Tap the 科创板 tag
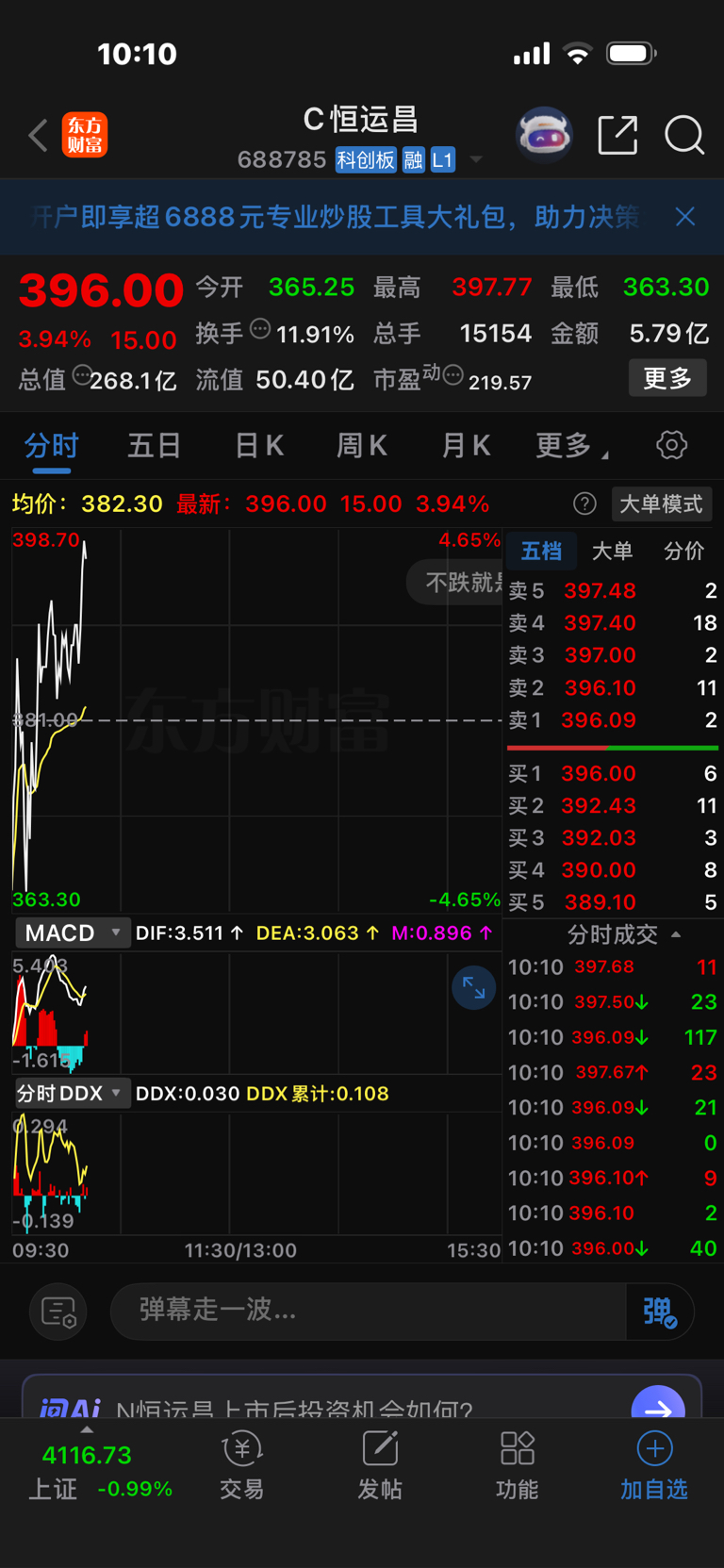 (x=367, y=160)
